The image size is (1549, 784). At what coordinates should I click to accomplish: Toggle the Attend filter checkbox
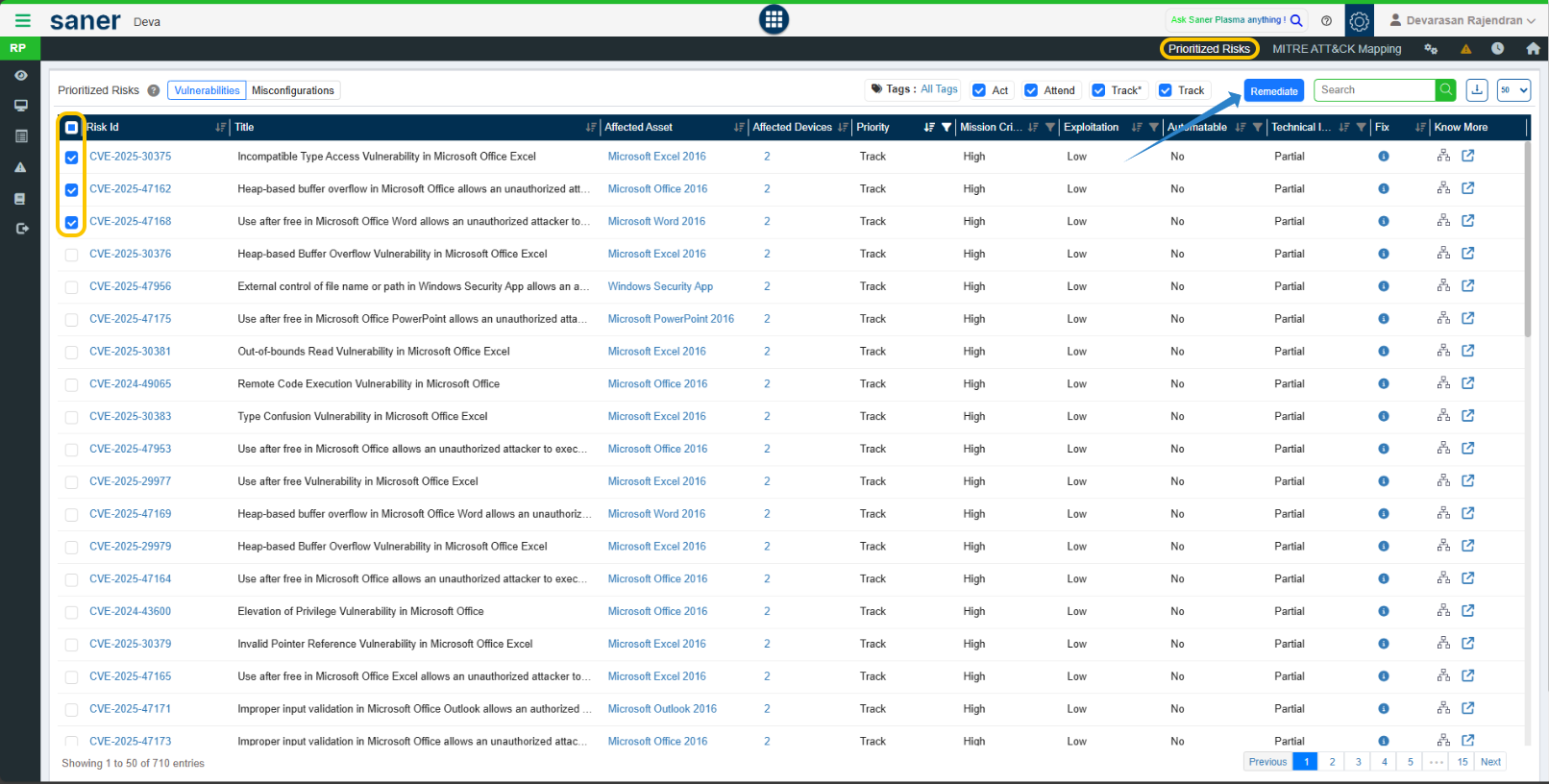pos(1031,90)
